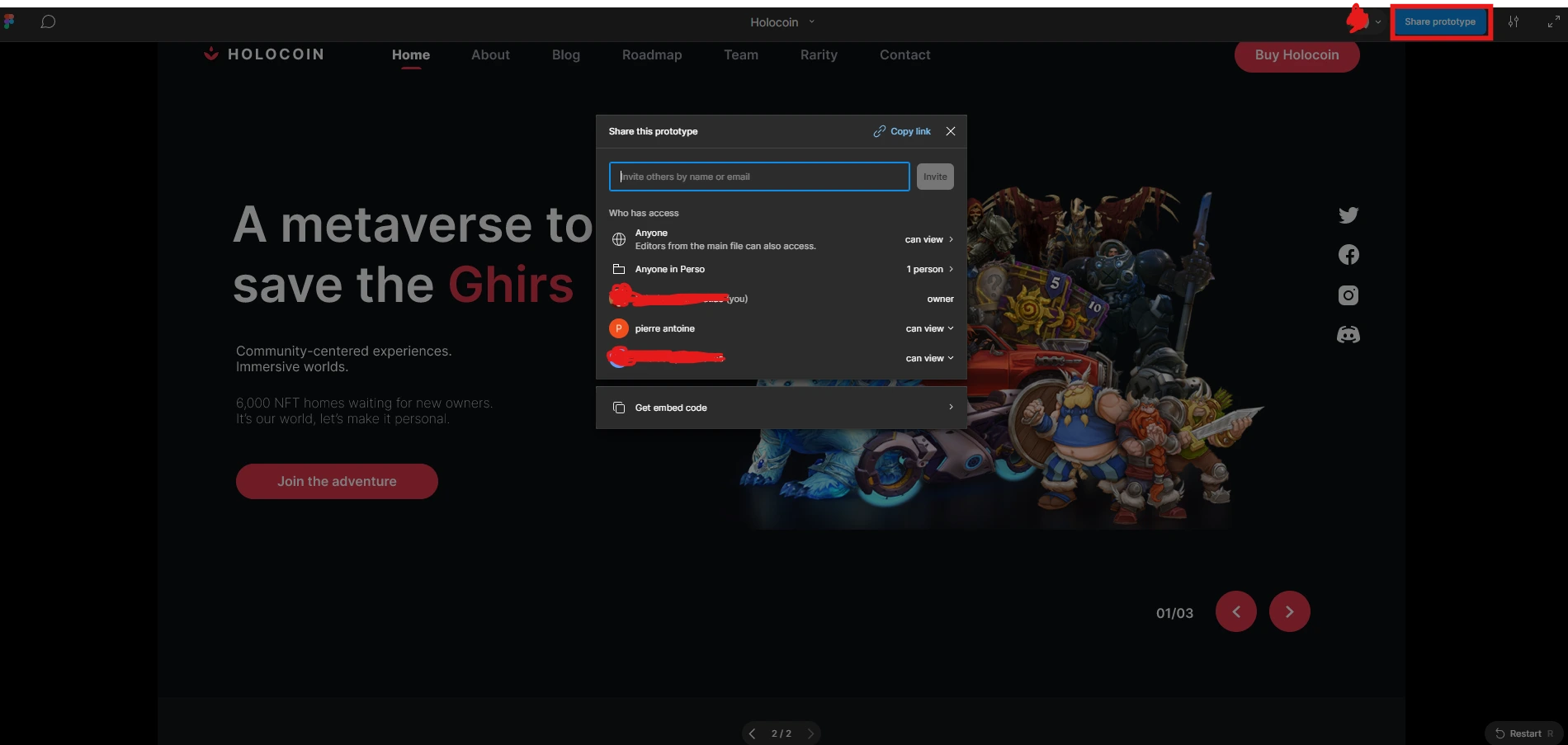Restart the prototype

1523,733
